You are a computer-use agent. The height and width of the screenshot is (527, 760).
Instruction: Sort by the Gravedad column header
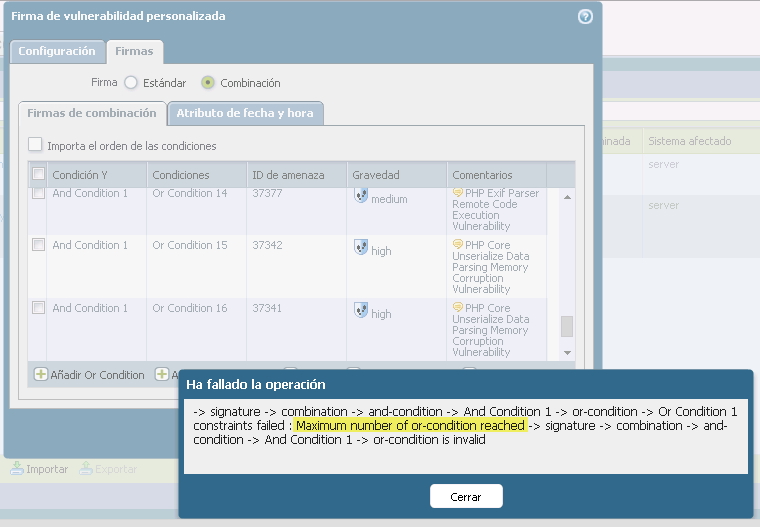coord(396,175)
